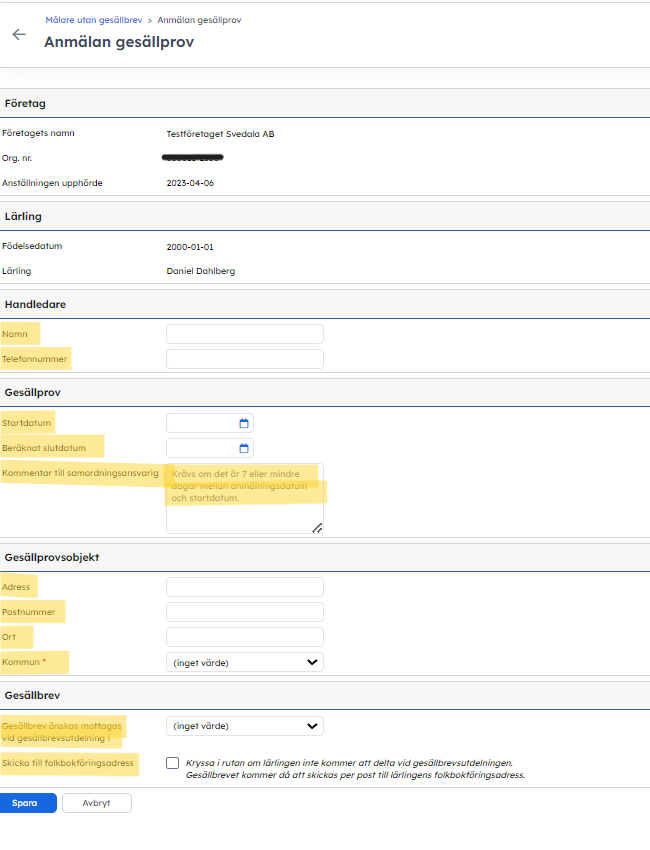
Task: Cancel with the Avbryt button
Action: pyautogui.click(x=96, y=803)
